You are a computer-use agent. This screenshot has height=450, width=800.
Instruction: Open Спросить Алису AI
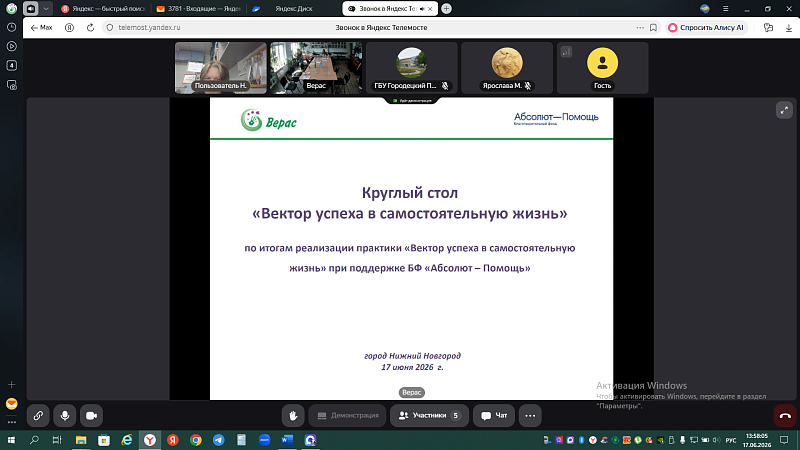point(706,28)
